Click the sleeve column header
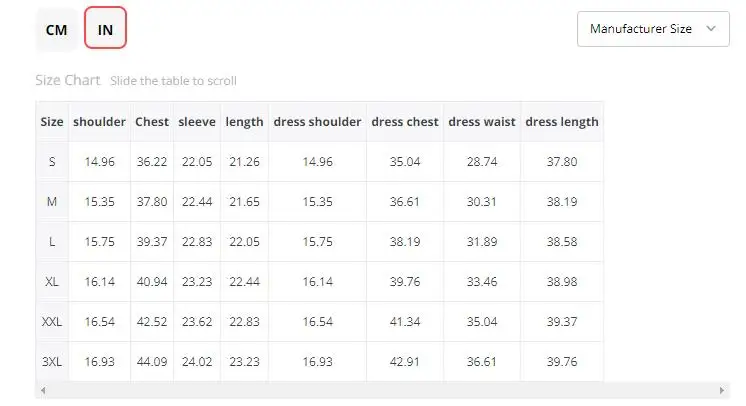This screenshot has height=406, width=746. coord(197,122)
